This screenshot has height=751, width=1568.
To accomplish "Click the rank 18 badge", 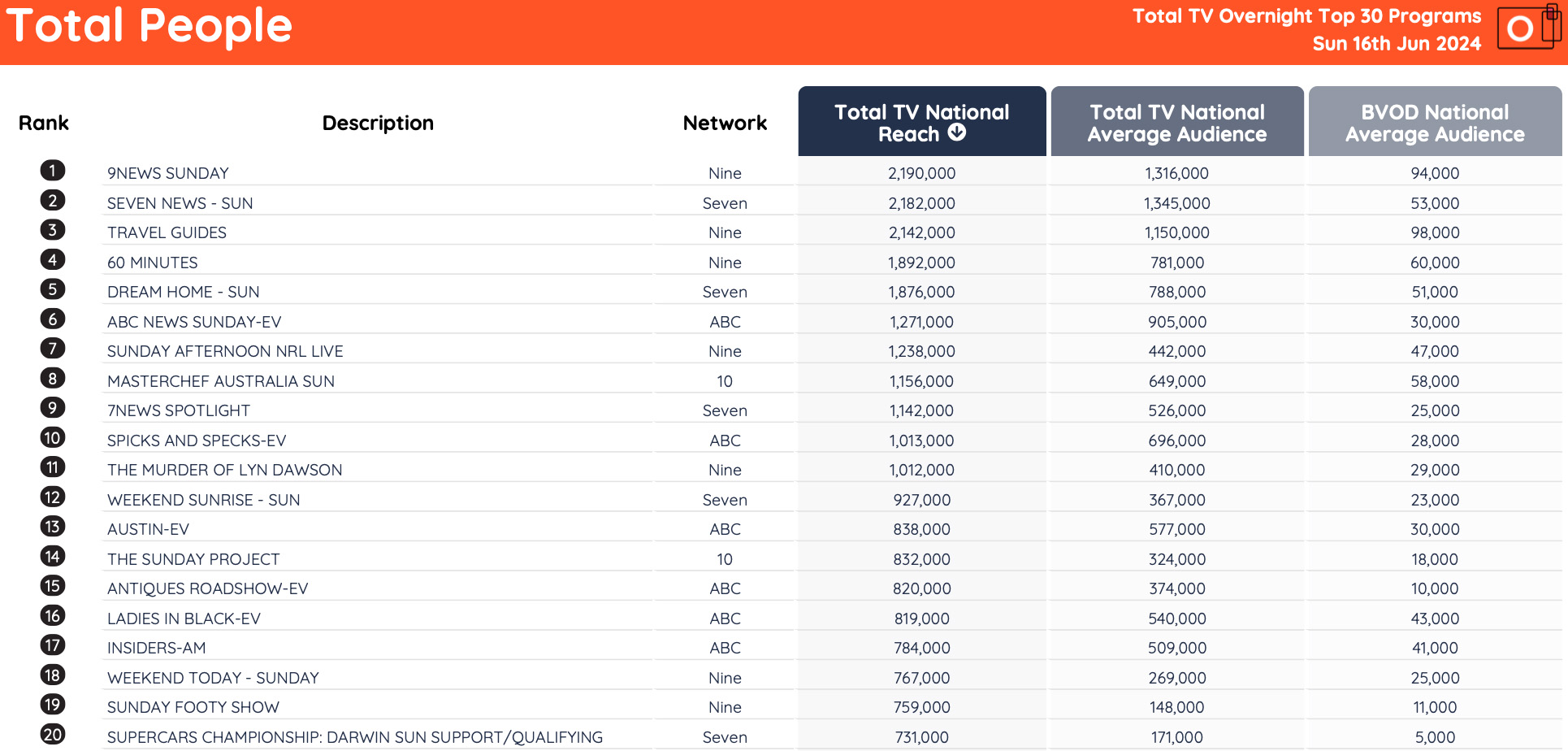I will (x=52, y=675).
